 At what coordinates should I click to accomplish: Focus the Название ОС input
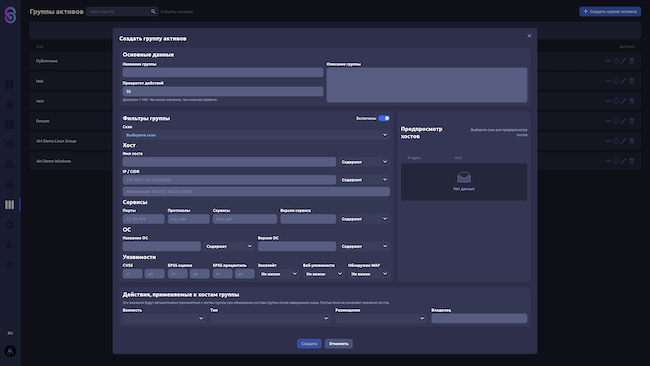tap(162, 246)
